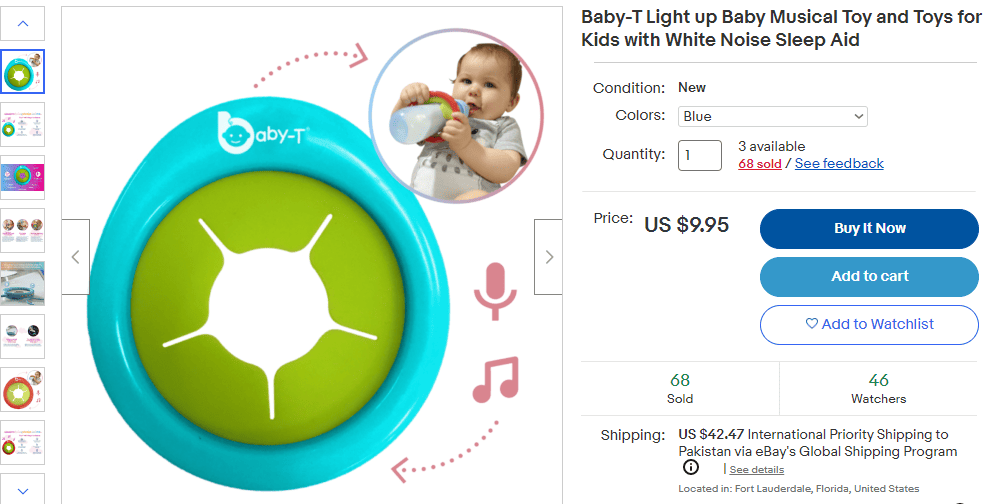Click the Buy It Now button
991x504 pixels.
tap(869, 229)
